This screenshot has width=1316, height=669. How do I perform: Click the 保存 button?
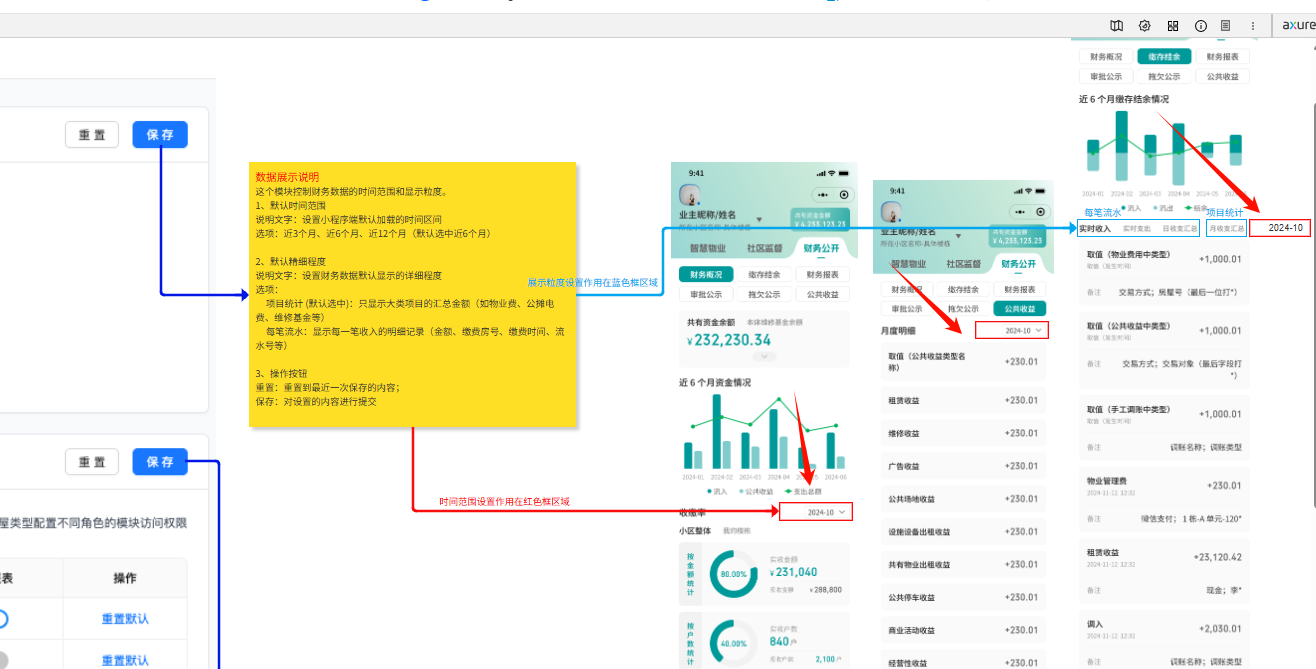tap(159, 134)
